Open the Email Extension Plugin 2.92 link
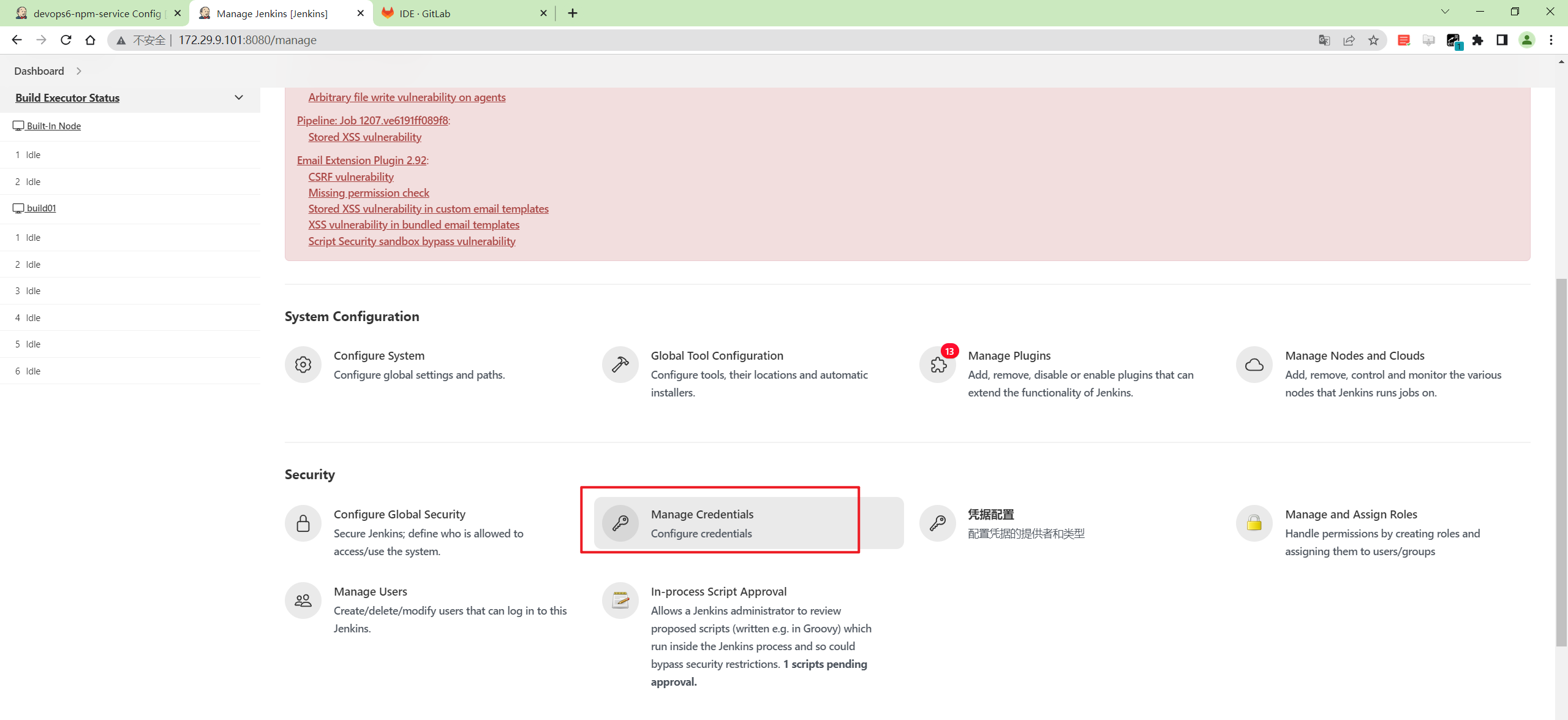Viewport: 1568px width, 720px height. (361, 160)
